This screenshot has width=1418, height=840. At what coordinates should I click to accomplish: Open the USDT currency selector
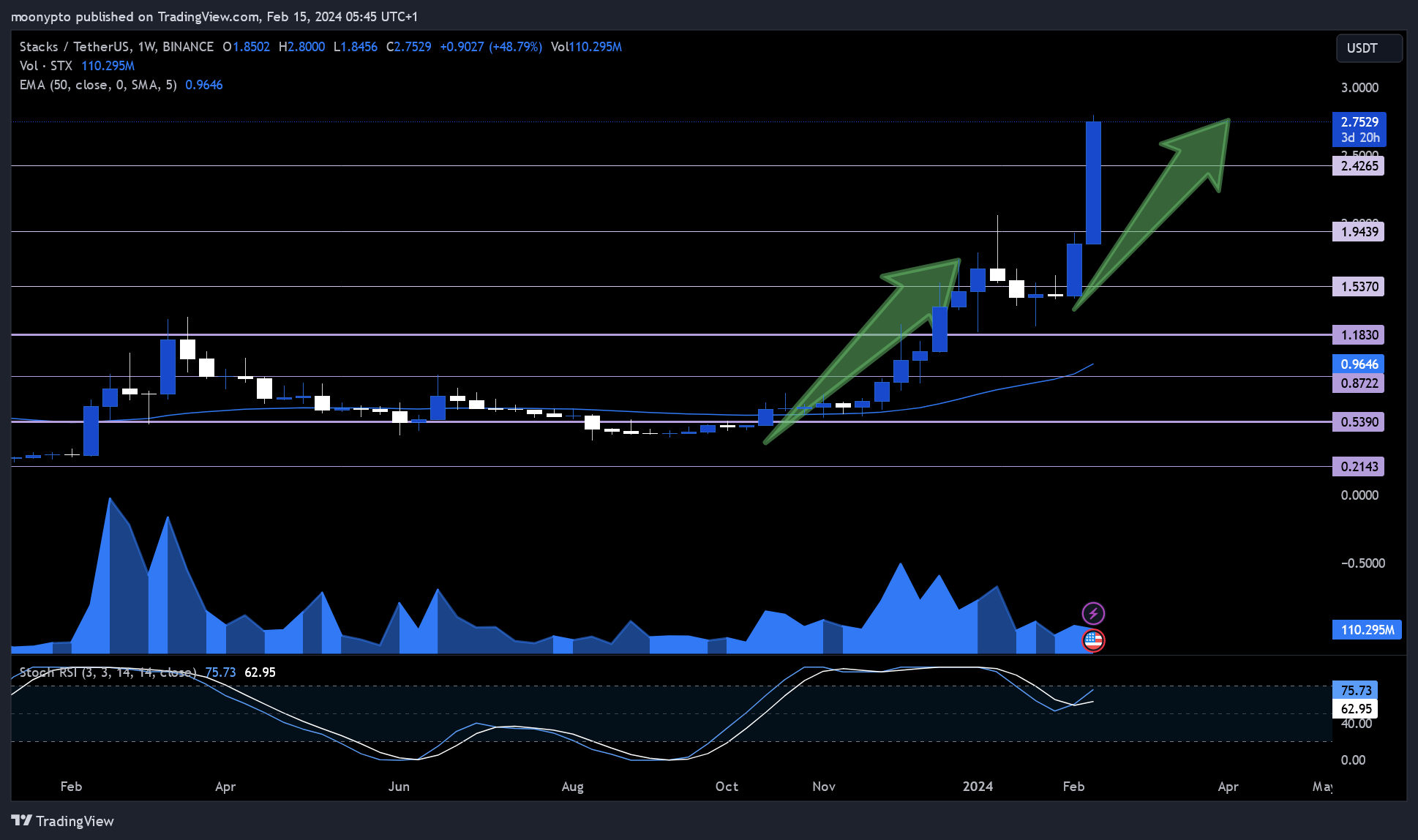pyautogui.click(x=1369, y=48)
